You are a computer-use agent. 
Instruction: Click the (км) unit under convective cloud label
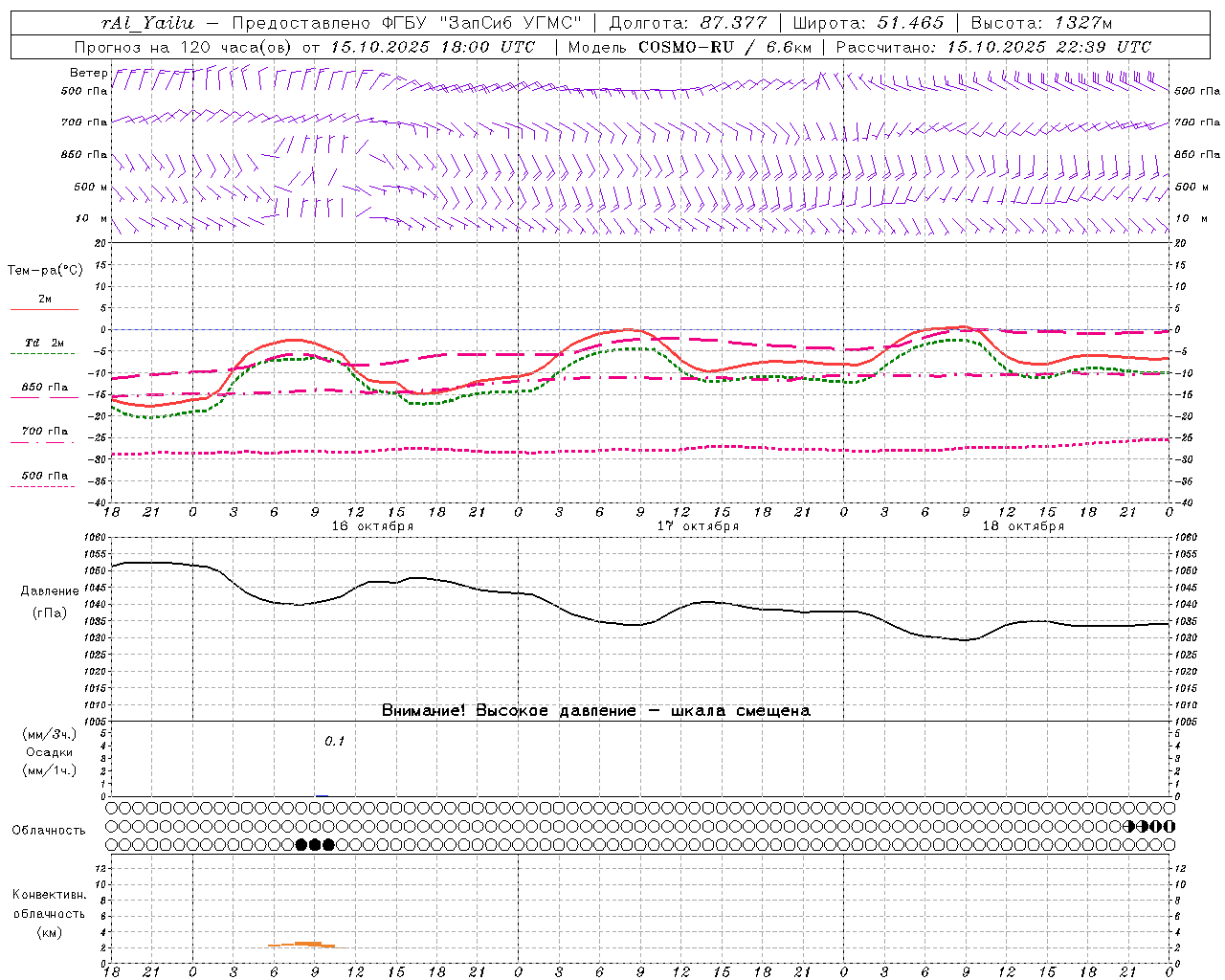[x=49, y=932]
